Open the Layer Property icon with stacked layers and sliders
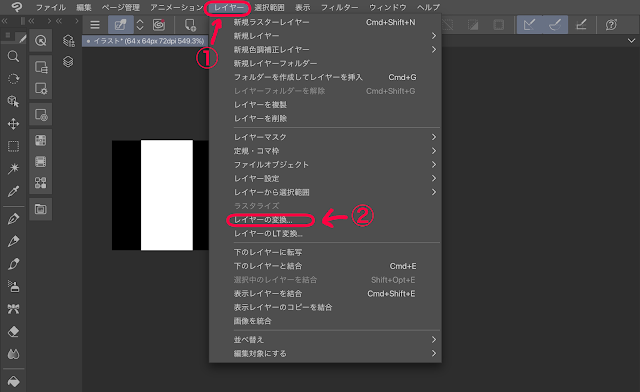Image resolution: width=640 pixels, height=392 pixels. tap(68, 40)
